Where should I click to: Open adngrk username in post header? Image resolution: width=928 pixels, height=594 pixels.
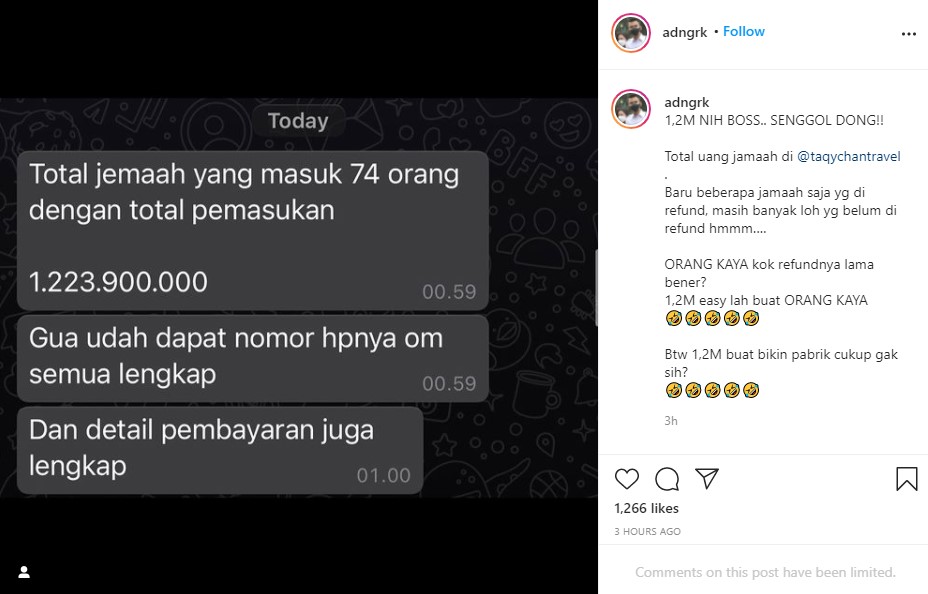tap(685, 33)
